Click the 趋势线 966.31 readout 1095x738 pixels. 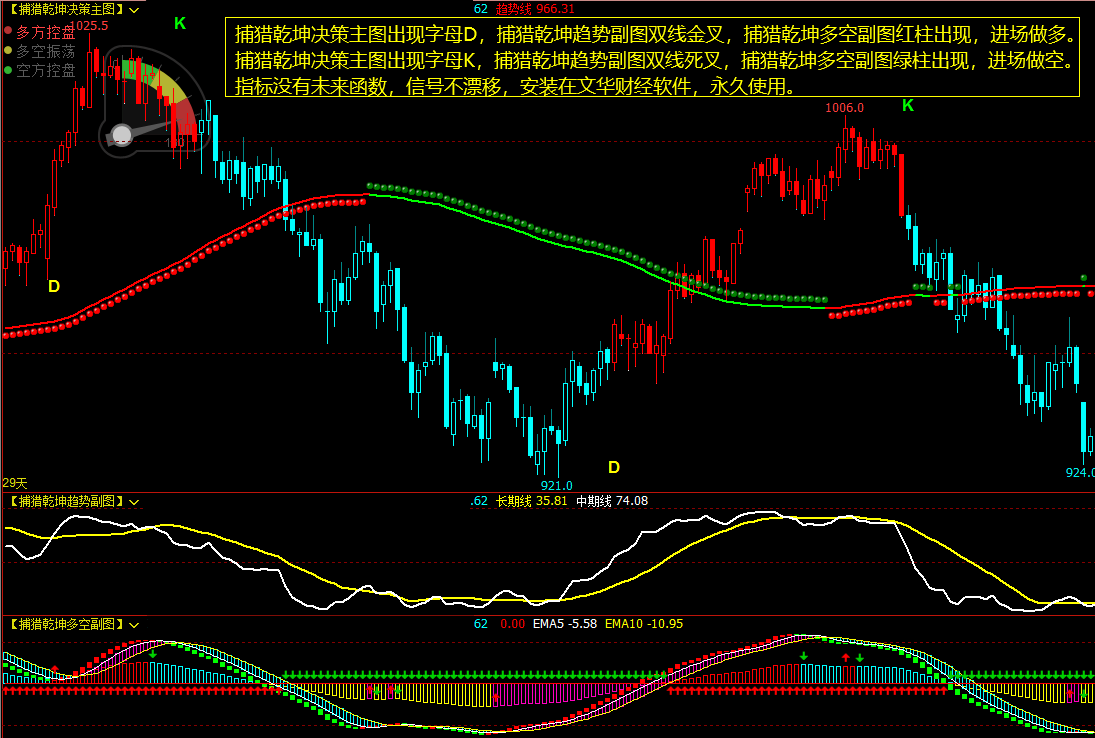(x=535, y=9)
